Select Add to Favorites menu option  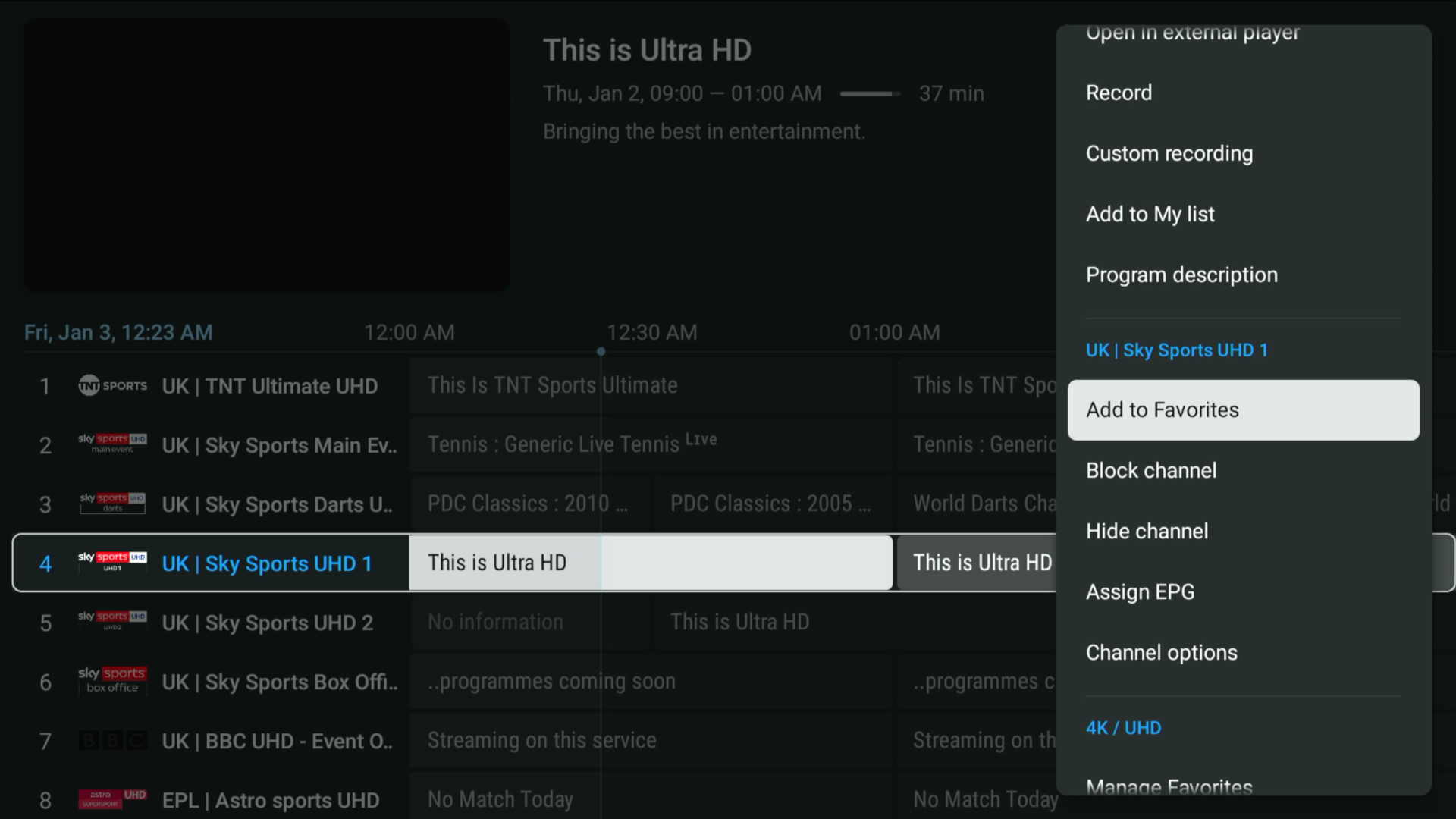tap(1243, 410)
